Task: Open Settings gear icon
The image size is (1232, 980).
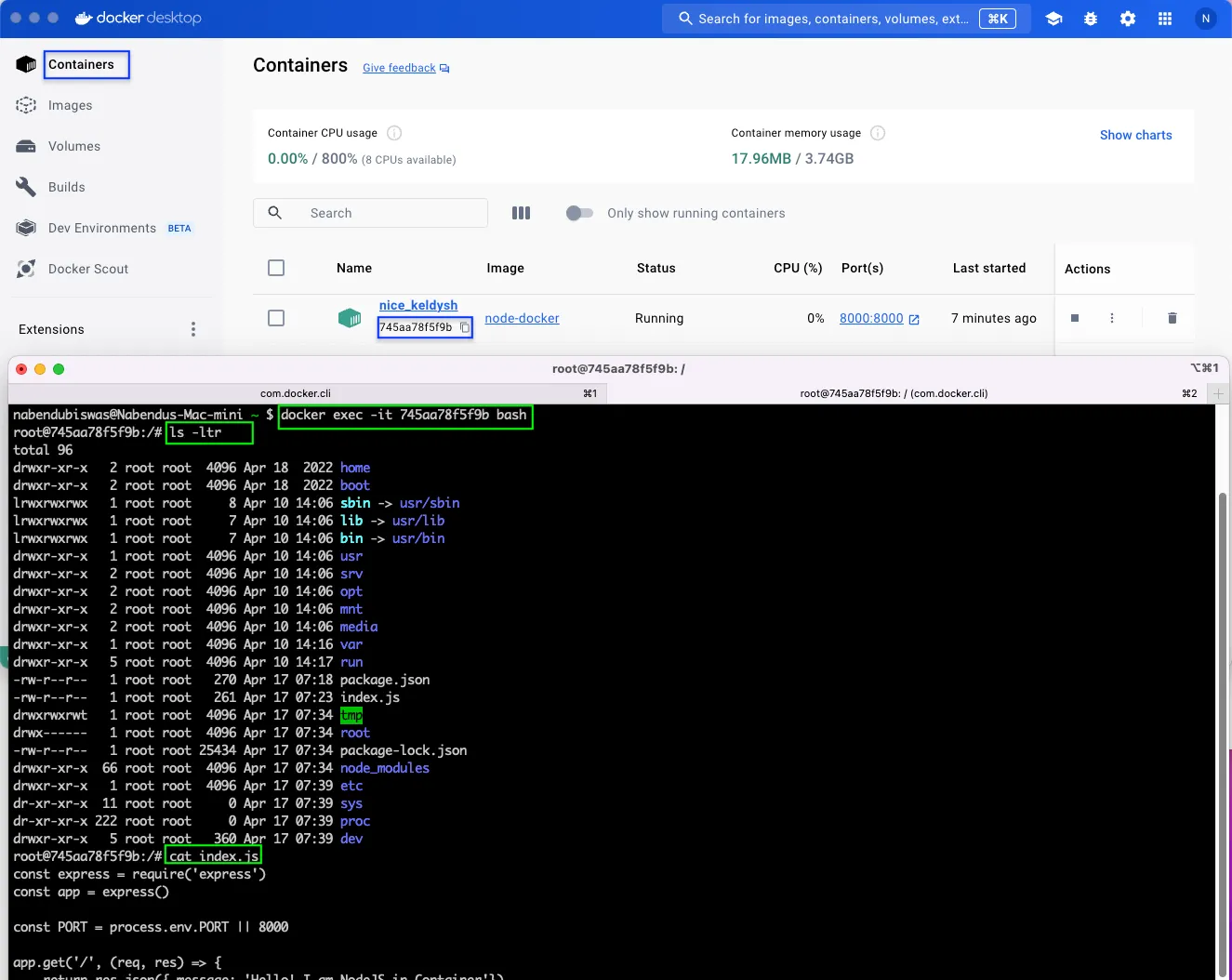Action: tap(1128, 19)
